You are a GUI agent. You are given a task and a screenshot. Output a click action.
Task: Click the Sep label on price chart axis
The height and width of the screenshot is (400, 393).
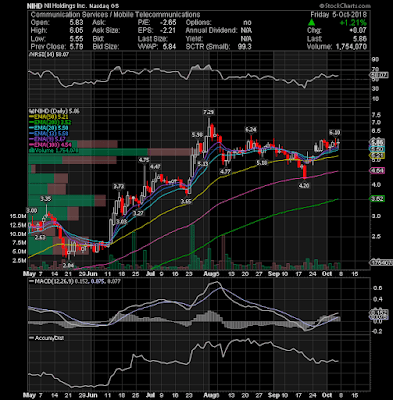tap(274, 274)
